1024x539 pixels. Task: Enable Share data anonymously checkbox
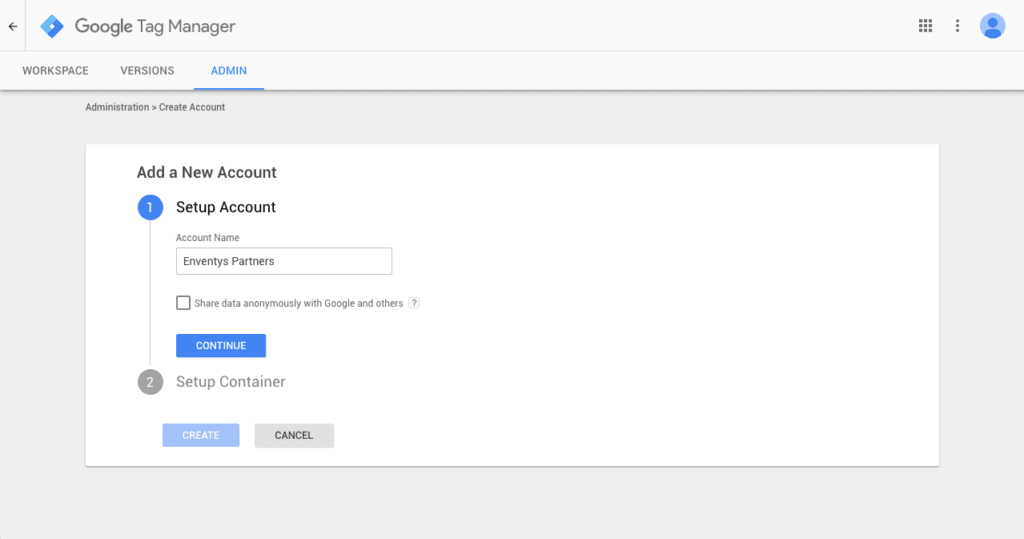(183, 303)
